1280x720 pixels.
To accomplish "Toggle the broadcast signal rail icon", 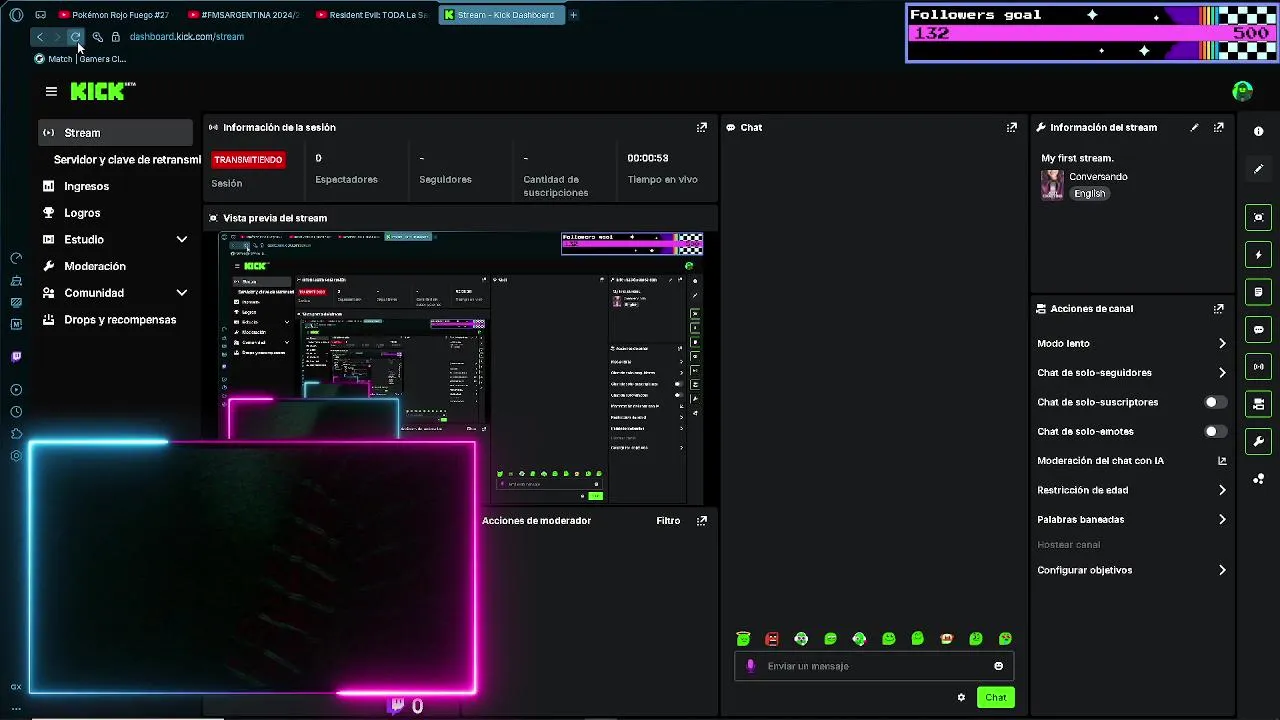I will pyautogui.click(x=1259, y=367).
